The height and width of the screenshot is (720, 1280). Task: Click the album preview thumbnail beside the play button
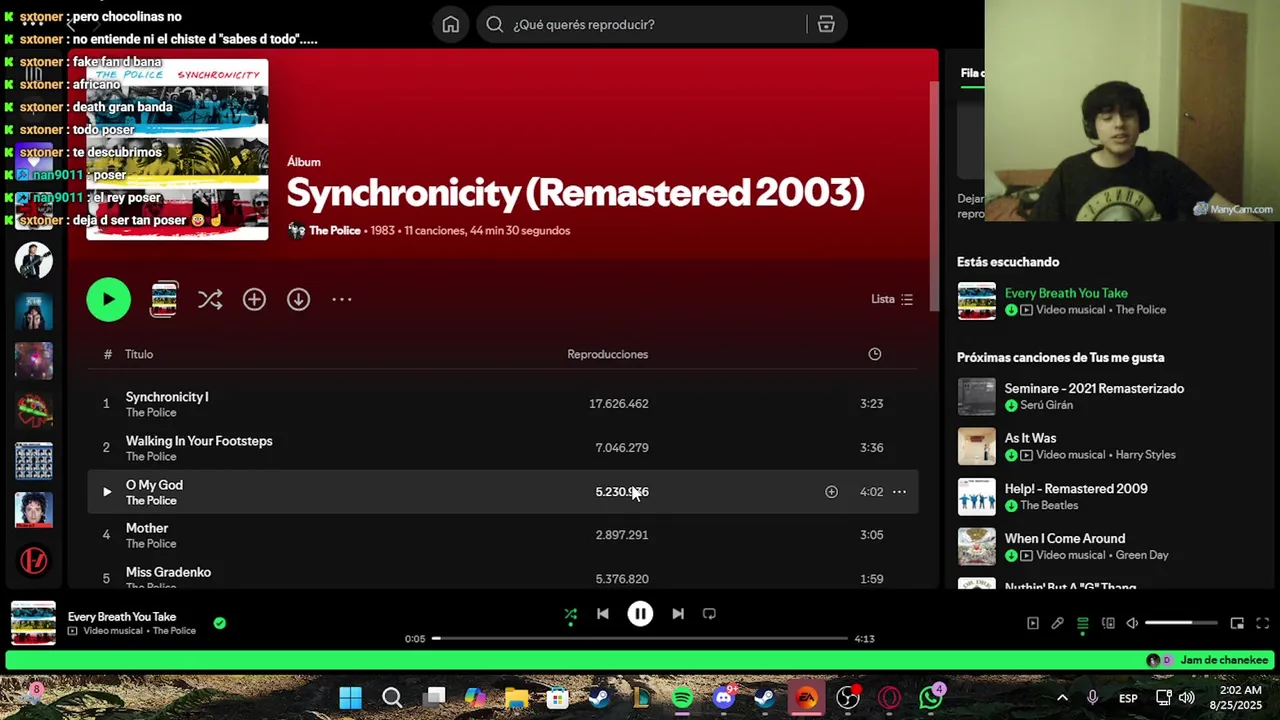click(164, 299)
